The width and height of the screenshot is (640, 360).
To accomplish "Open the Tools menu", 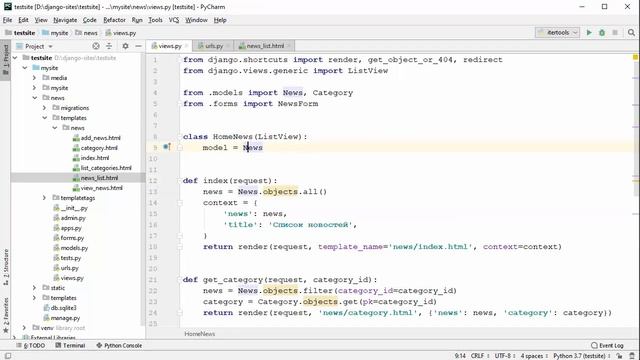I will (x=155, y=20).
